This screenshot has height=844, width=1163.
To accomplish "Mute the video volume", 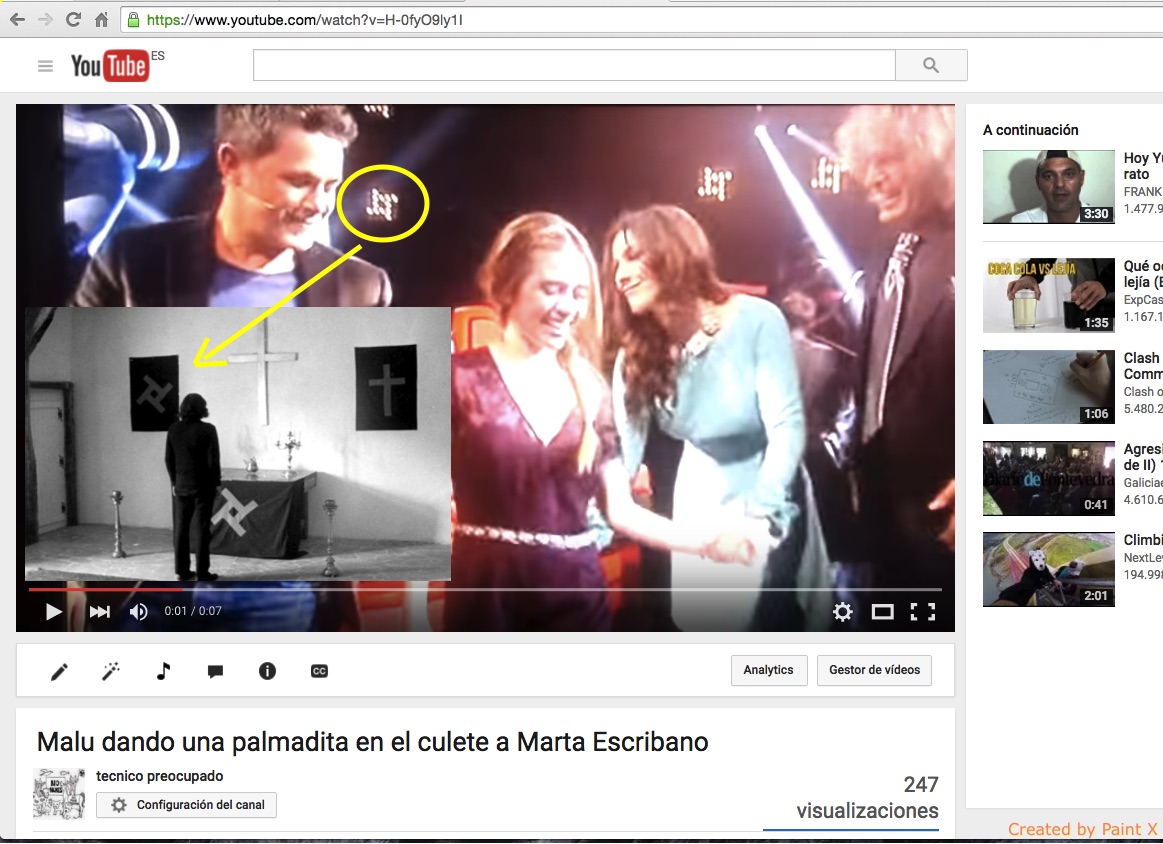I will [x=139, y=612].
